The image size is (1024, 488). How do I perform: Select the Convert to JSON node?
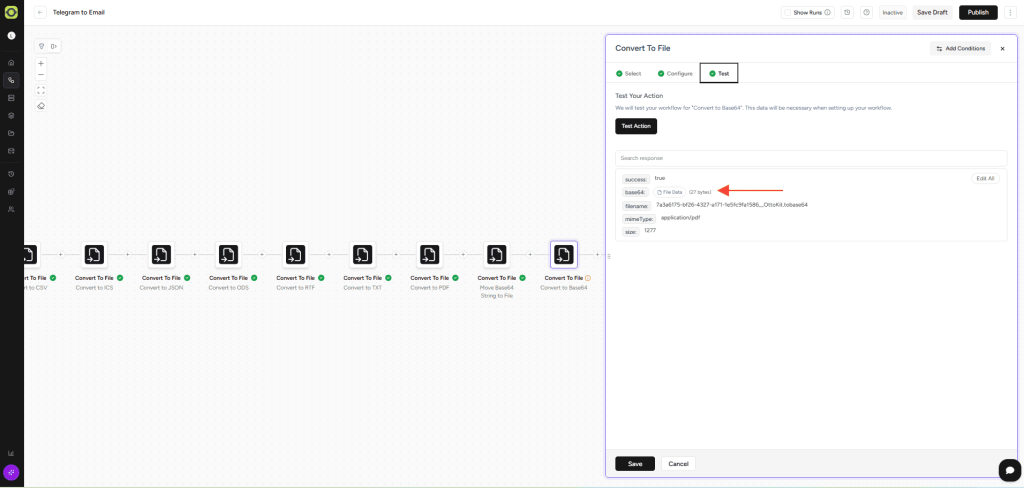click(x=161, y=254)
